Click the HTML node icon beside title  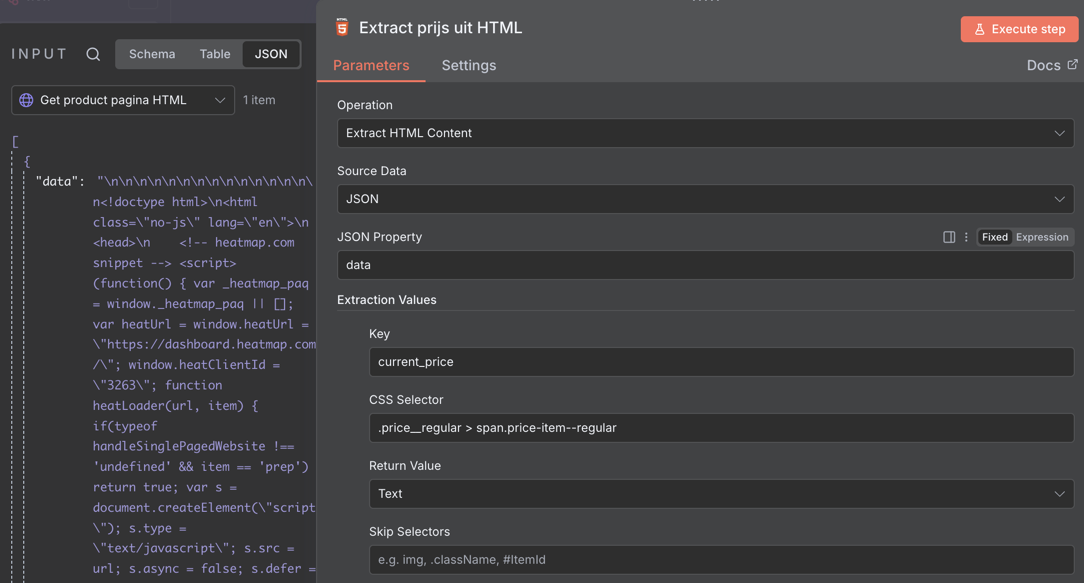(x=342, y=28)
